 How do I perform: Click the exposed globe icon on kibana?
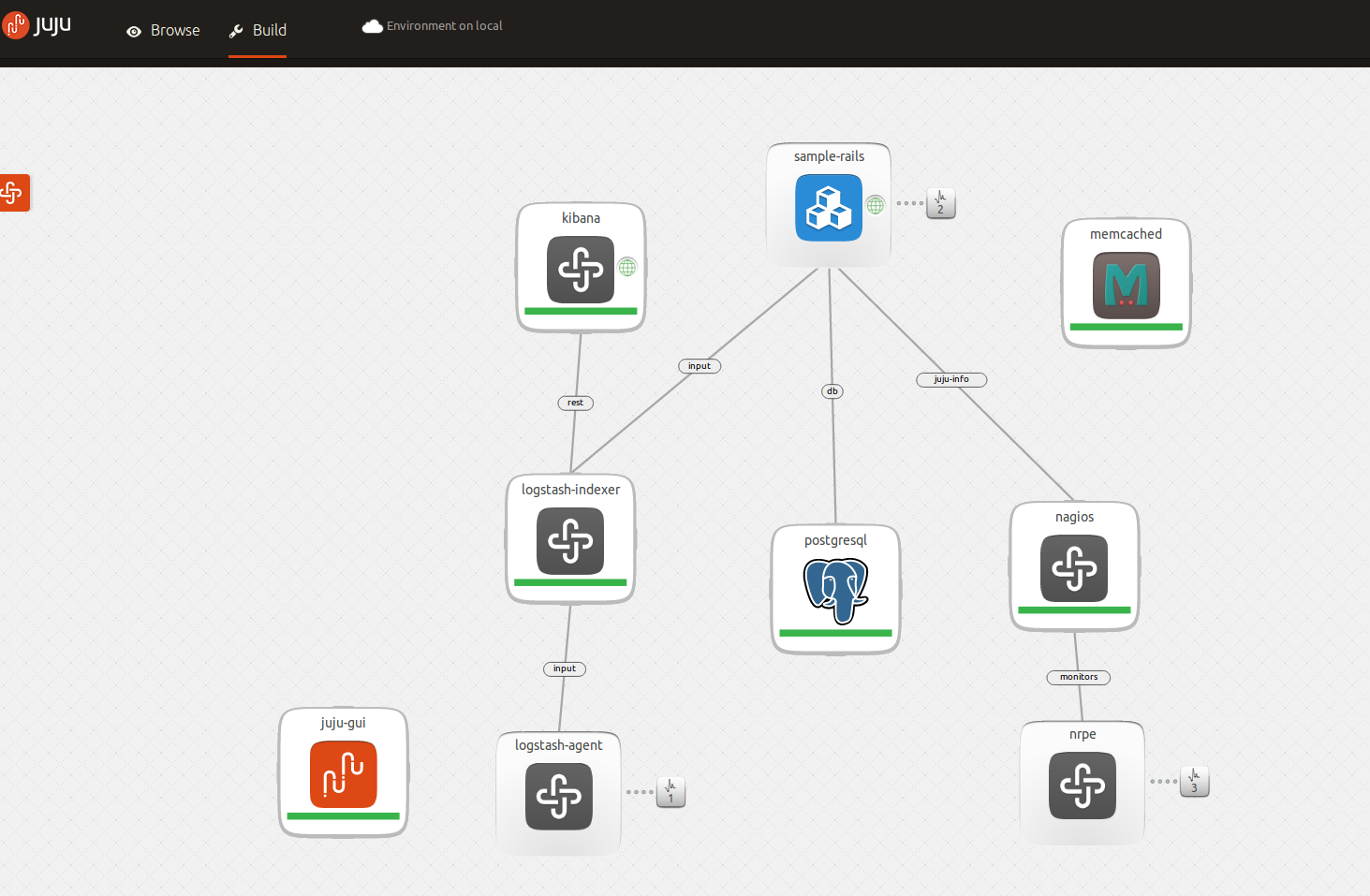(627, 268)
